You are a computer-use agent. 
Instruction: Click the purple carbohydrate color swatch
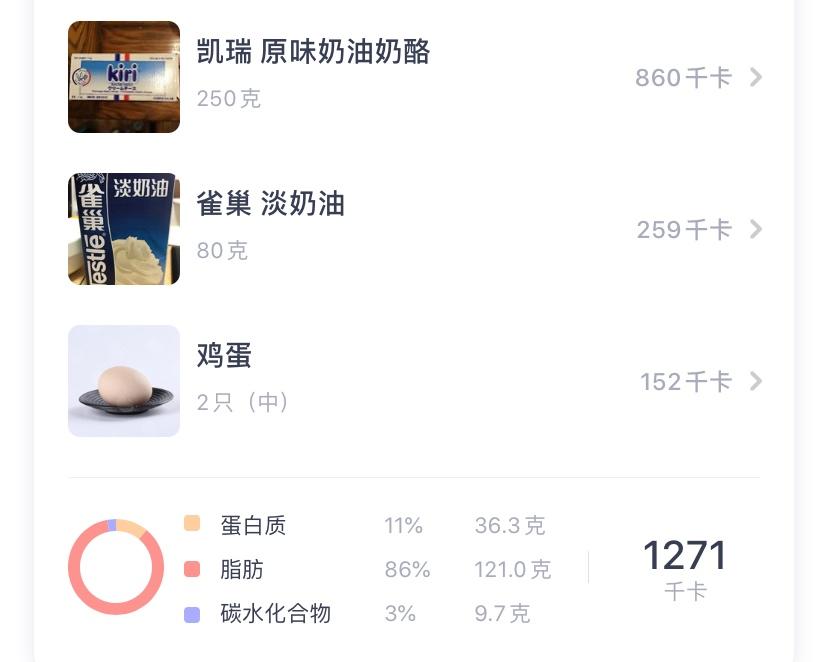(192, 614)
